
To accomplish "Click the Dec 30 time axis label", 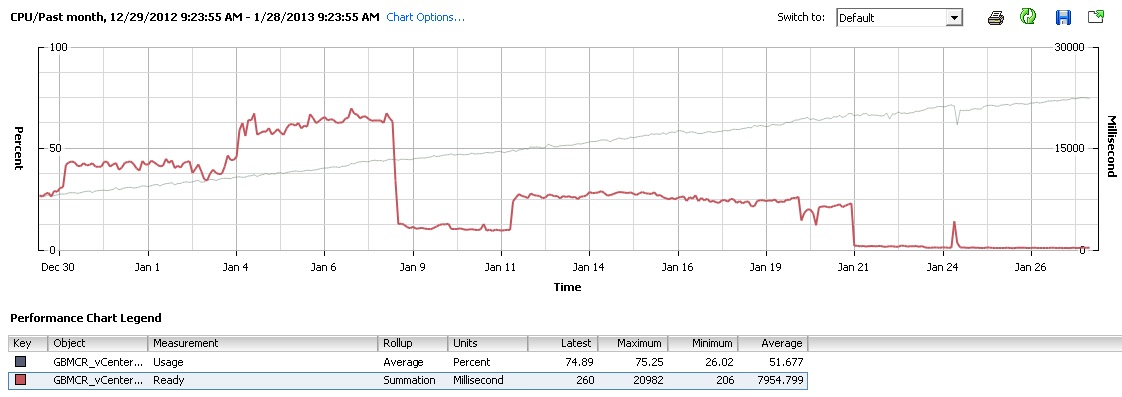I will pos(59,268).
